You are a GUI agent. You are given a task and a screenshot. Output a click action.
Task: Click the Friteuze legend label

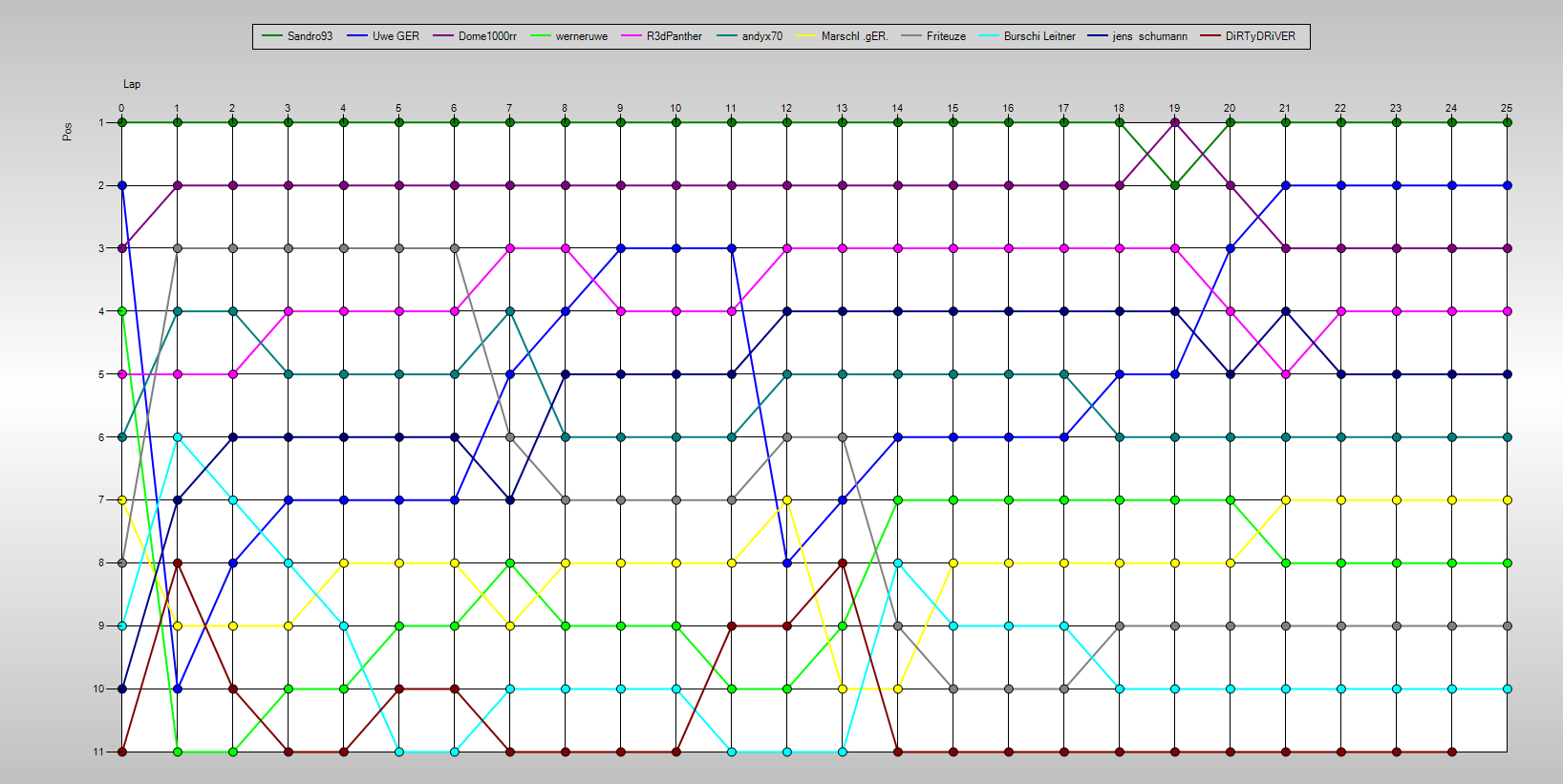tap(946, 36)
